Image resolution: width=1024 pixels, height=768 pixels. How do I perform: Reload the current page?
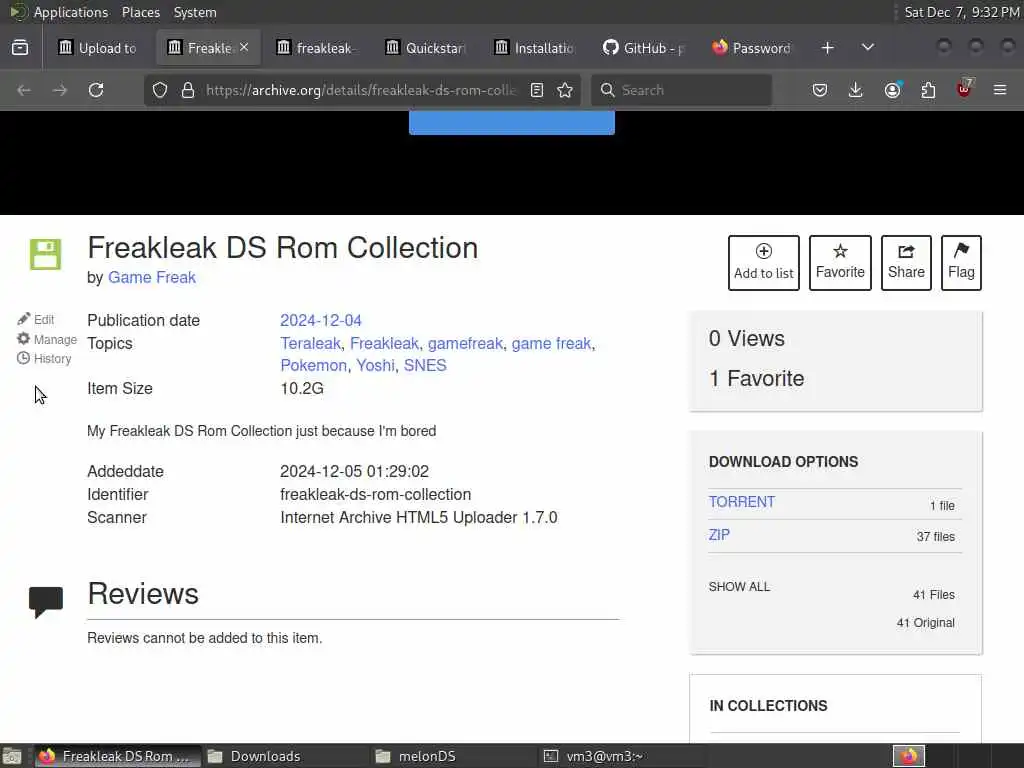[96, 90]
